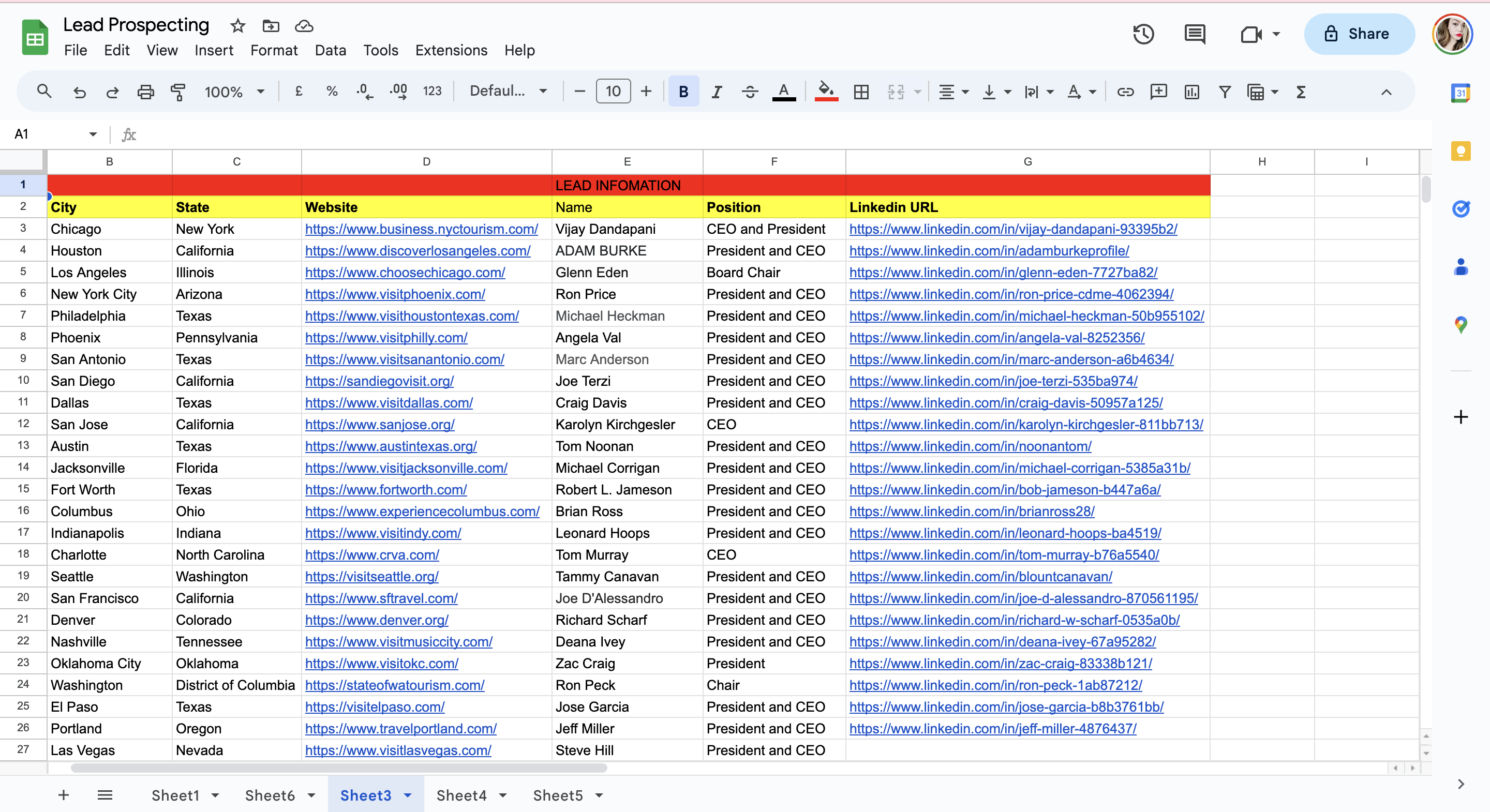Image resolution: width=1490 pixels, height=812 pixels.
Task: Click the insert link icon
Action: coord(1125,92)
